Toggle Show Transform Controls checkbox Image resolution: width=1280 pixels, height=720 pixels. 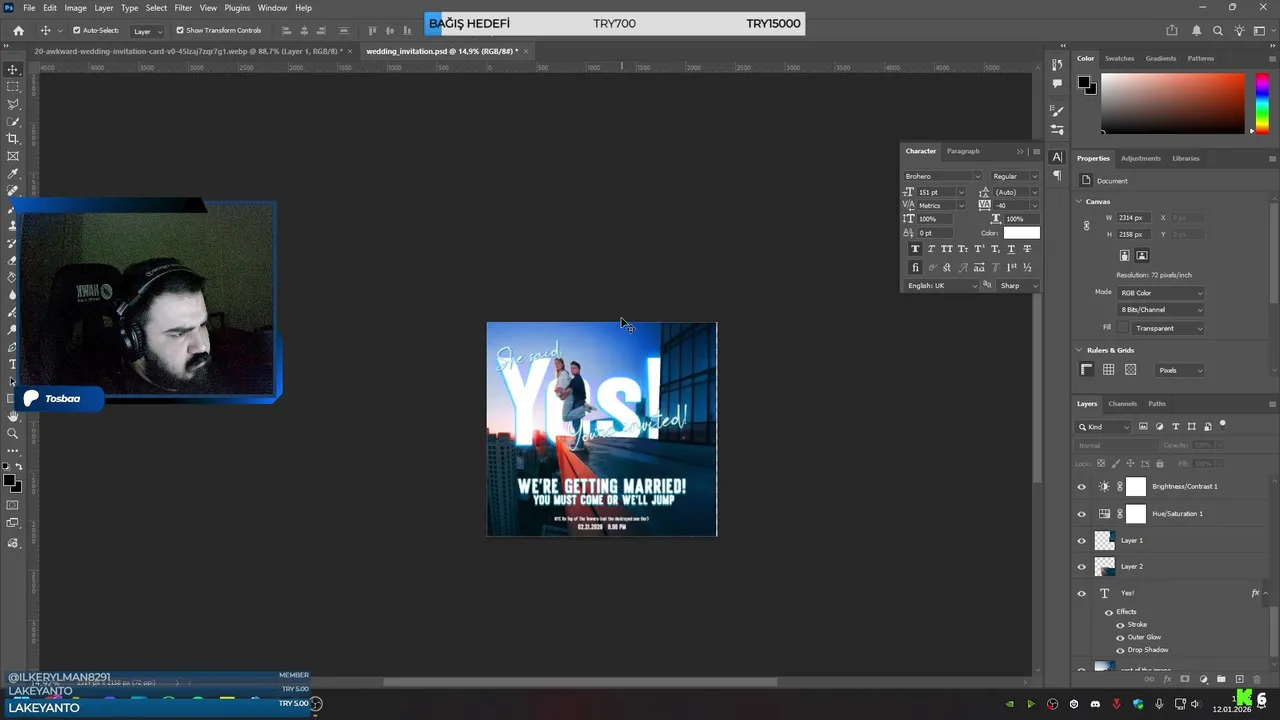[180, 31]
